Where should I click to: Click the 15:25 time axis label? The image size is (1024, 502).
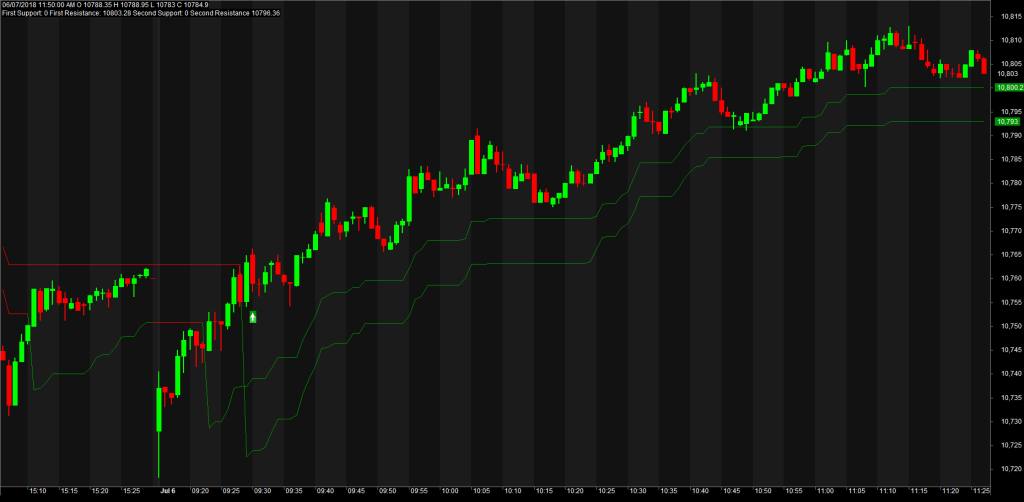tap(131, 490)
